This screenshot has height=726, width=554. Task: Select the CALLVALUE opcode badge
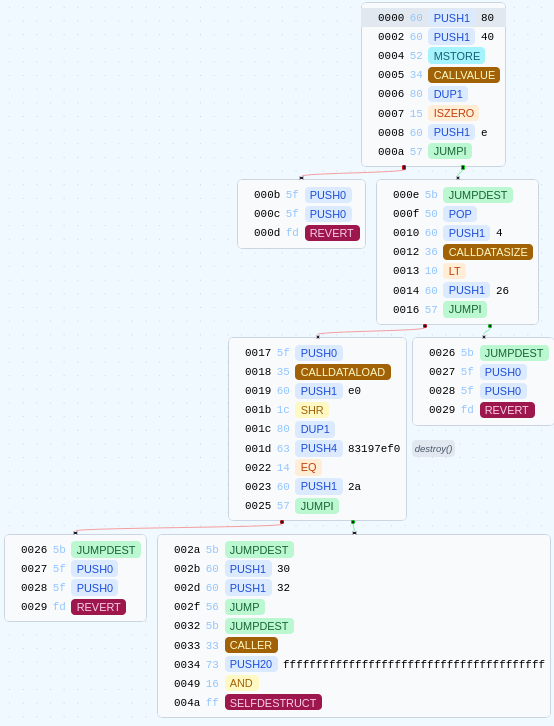point(464,75)
